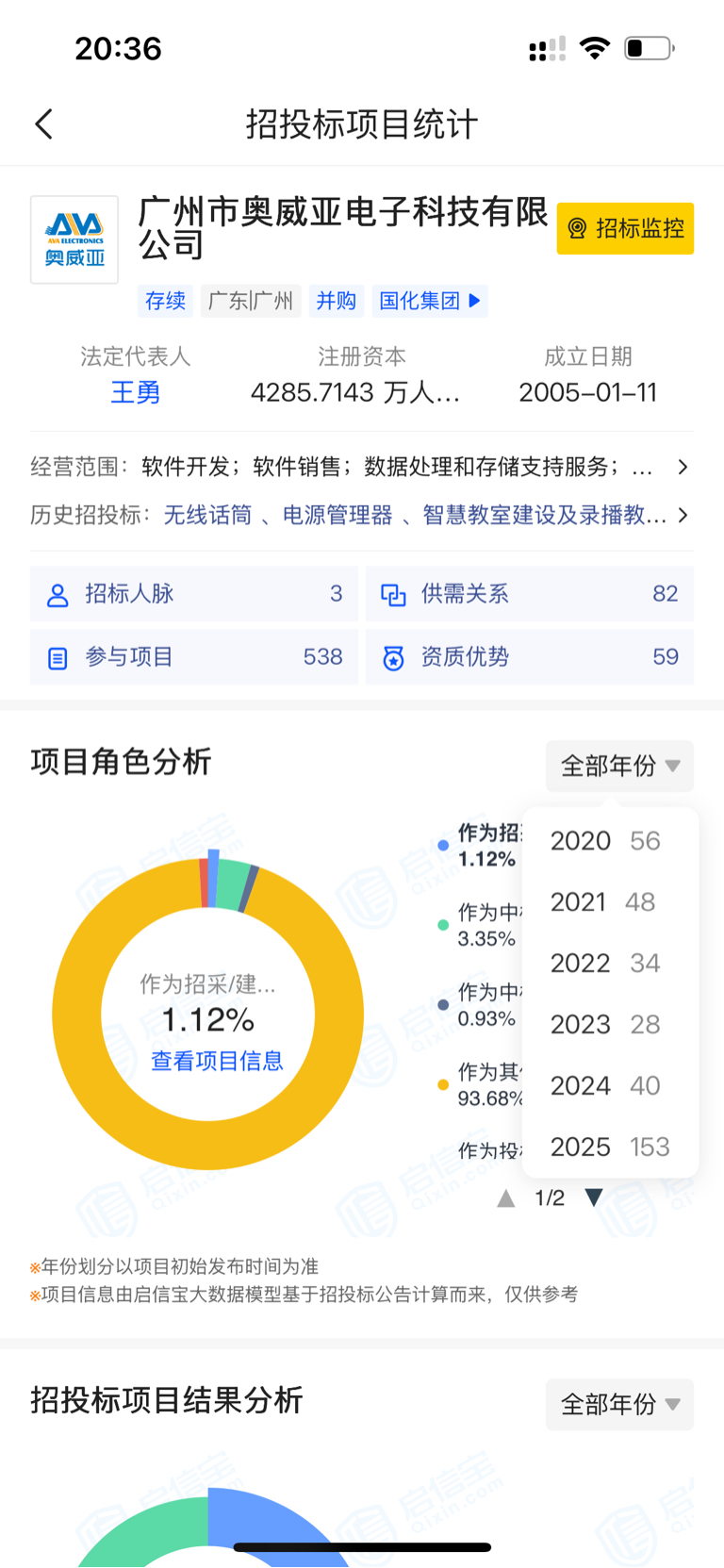This screenshot has height=1568, width=724.
Task: Open legal representative 王勇 link
Action: [135, 392]
